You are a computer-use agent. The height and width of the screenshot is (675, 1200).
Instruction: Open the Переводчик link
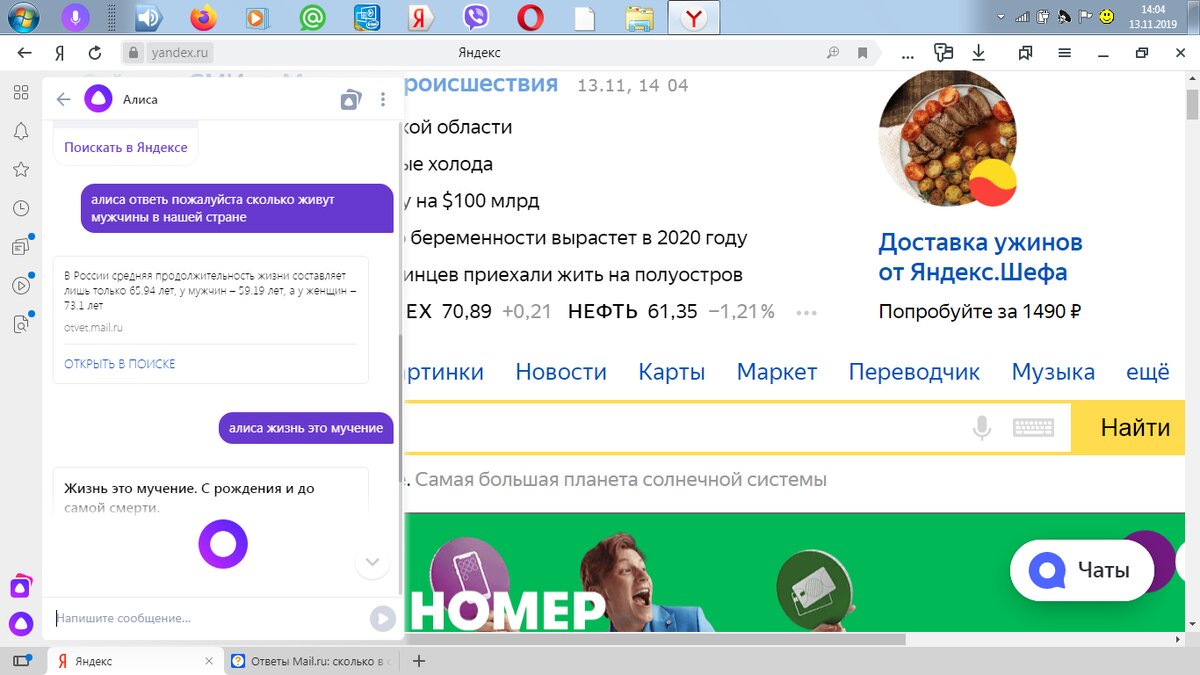(x=914, y=372)
